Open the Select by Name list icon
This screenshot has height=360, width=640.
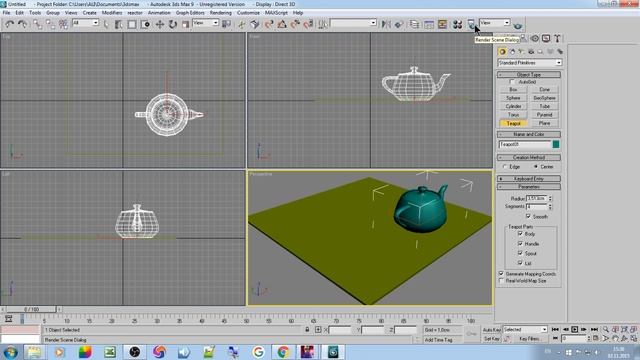tap(119, 24)
